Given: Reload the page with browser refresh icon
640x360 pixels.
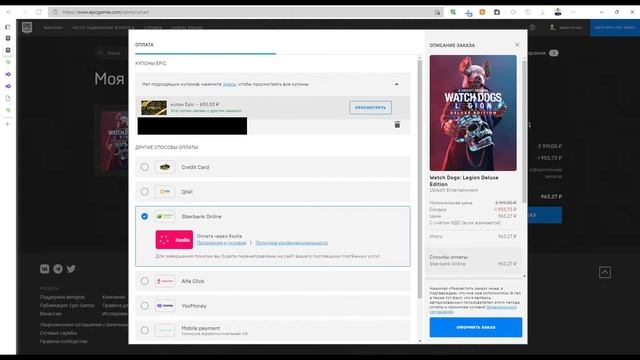Looking at the screenshot, I should tap(39, 12).
